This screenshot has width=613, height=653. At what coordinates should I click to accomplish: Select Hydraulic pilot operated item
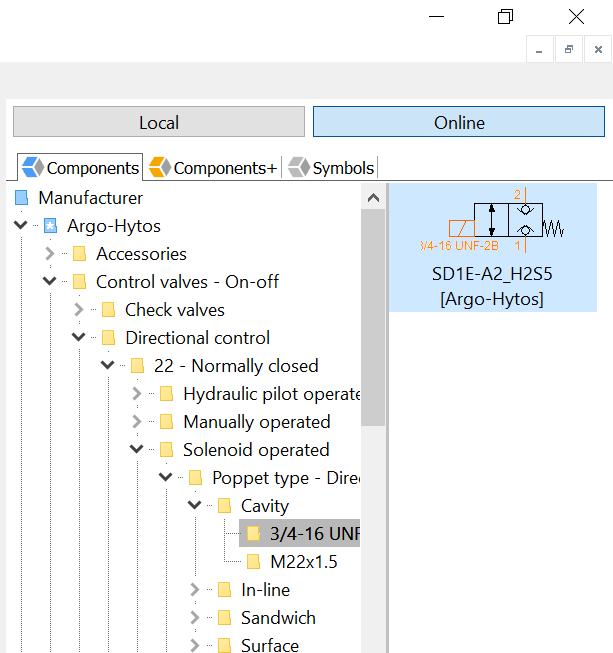(272, 394)
